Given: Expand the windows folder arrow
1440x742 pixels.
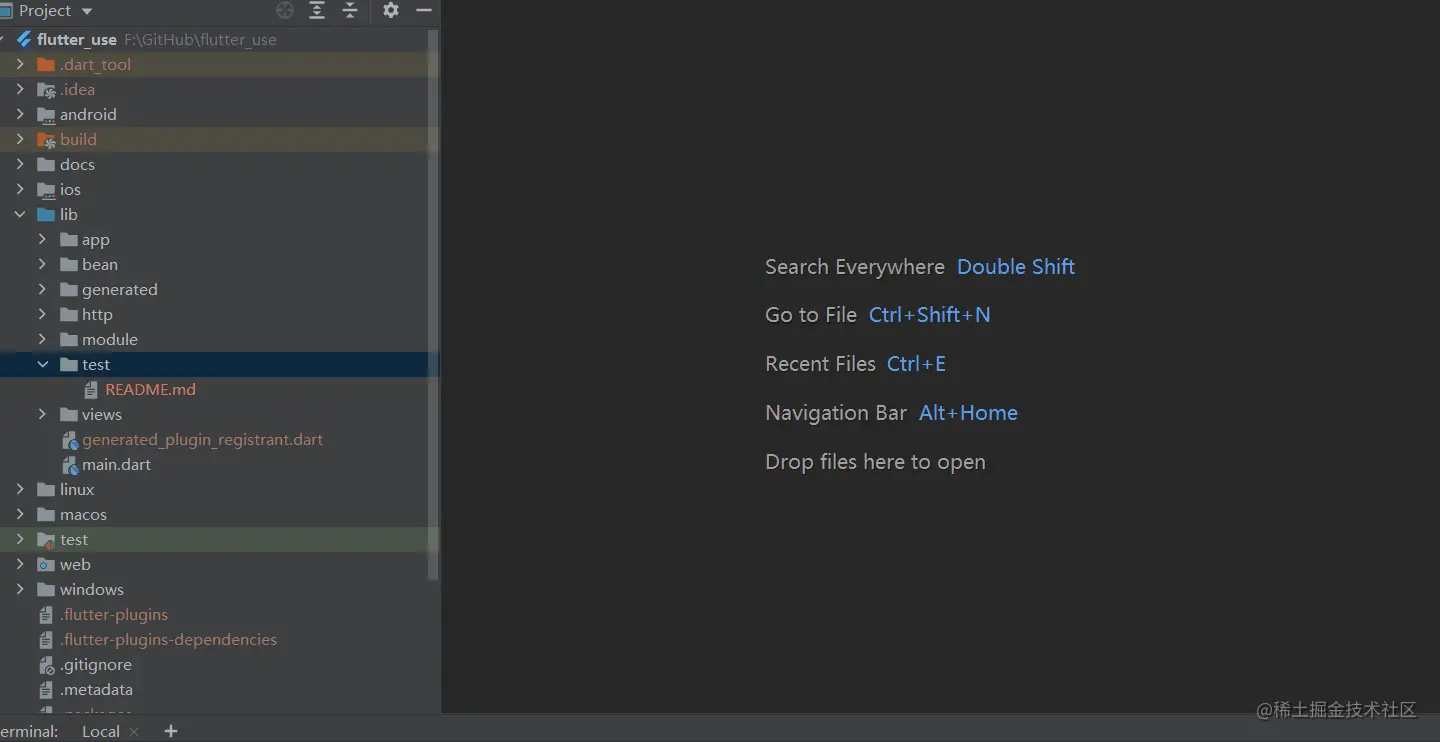Looking at the screenshot, I should click(20, 590).
